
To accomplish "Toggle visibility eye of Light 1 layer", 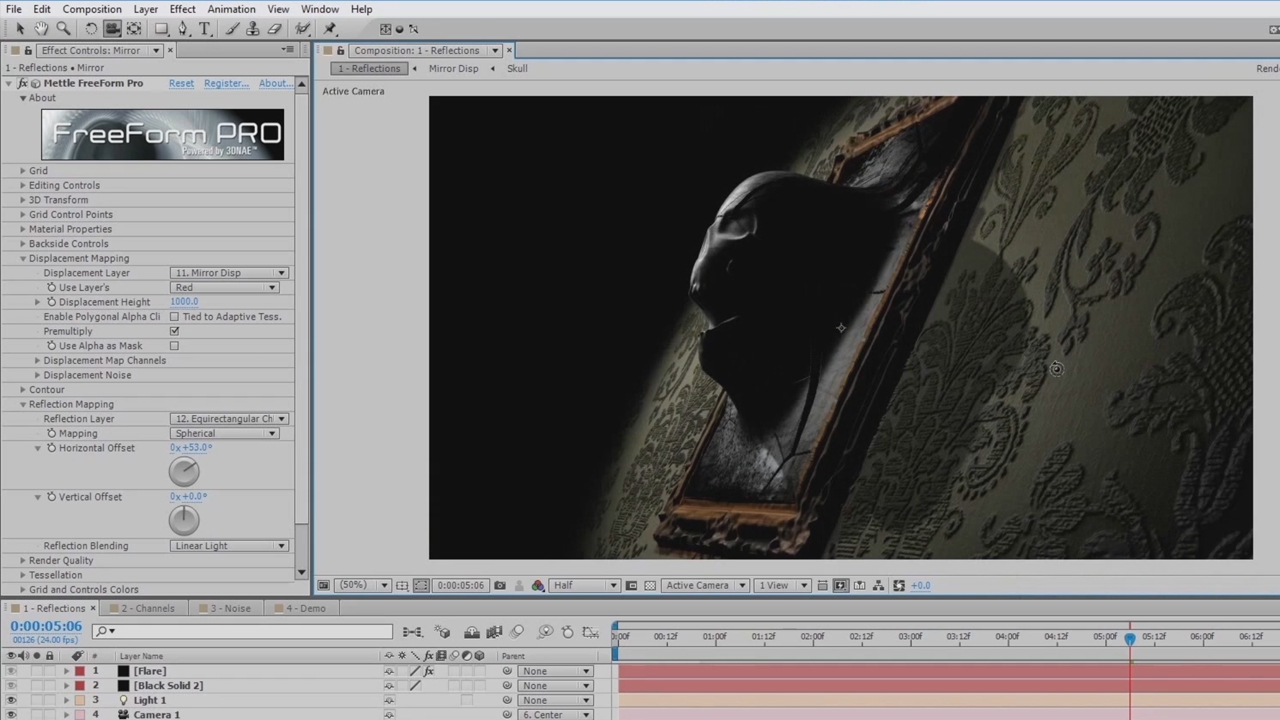I will click(x=11, y=700).
